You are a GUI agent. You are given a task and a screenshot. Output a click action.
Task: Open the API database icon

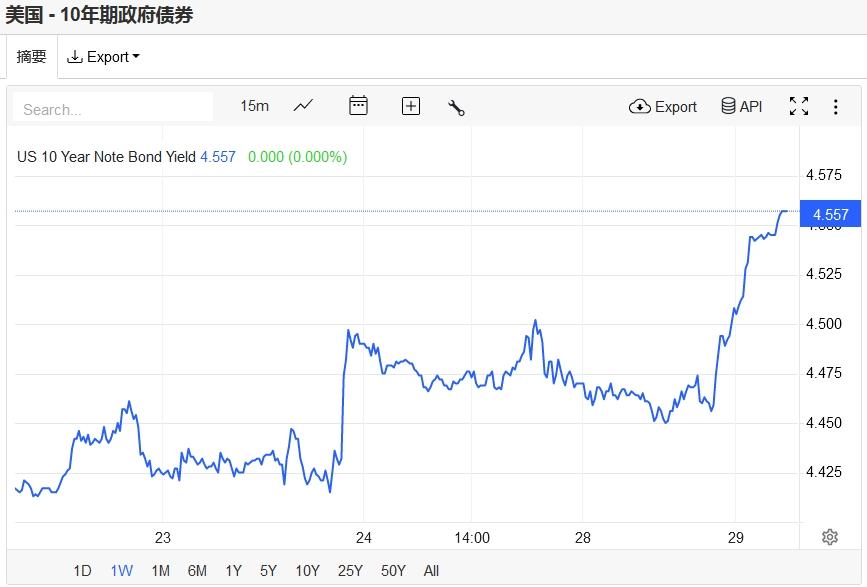[742, 107]
